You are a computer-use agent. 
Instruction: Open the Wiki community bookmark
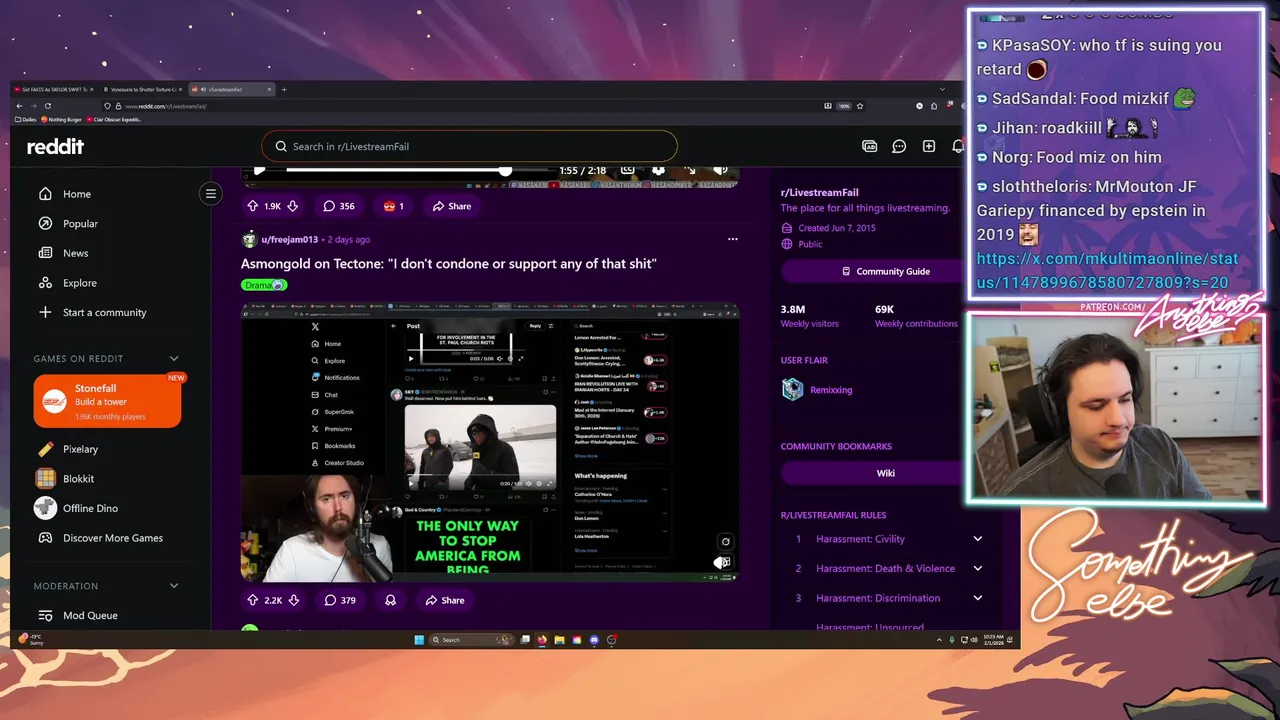pos(886,473)
